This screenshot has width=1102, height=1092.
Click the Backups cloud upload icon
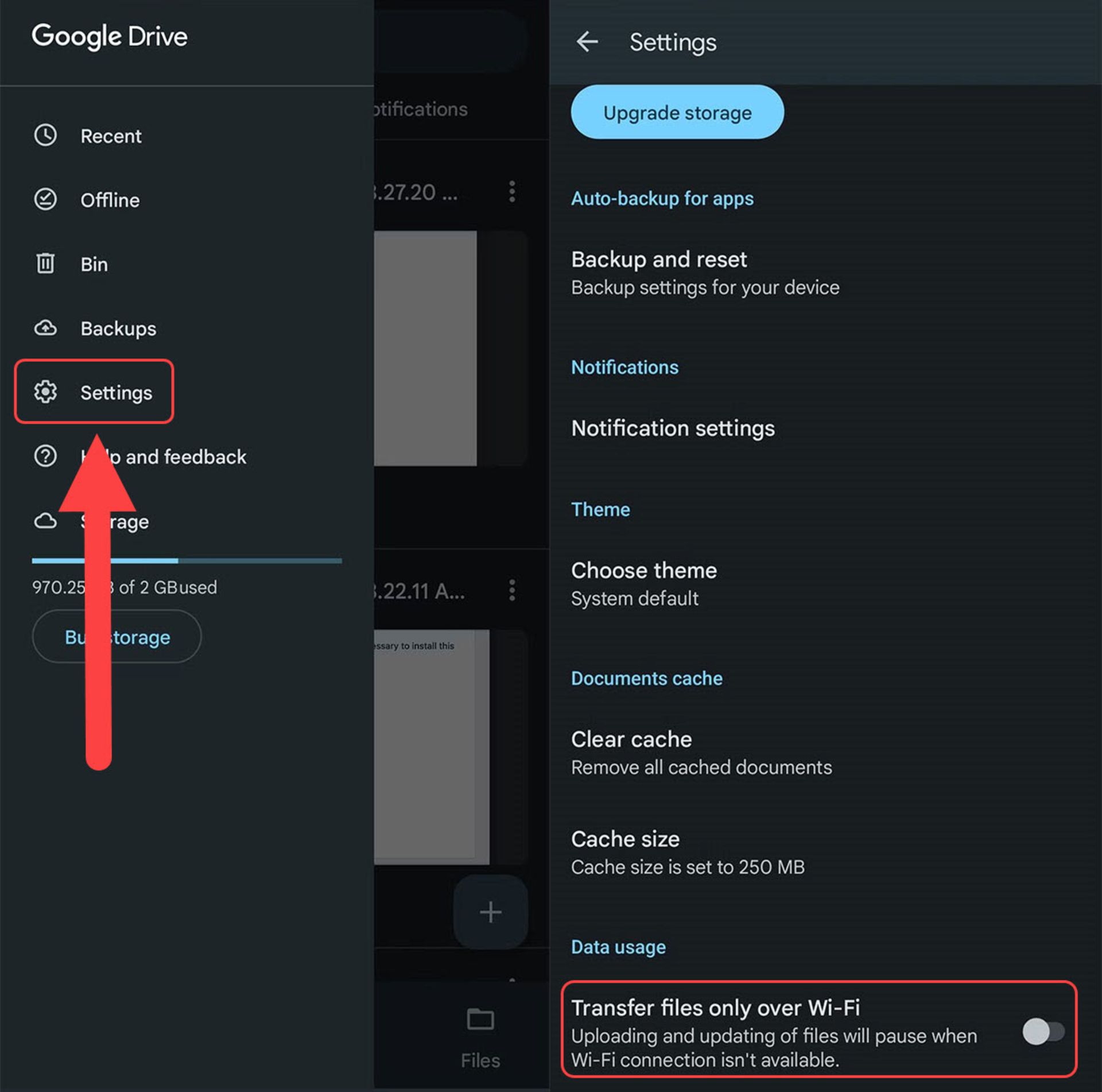coord(45,328)
